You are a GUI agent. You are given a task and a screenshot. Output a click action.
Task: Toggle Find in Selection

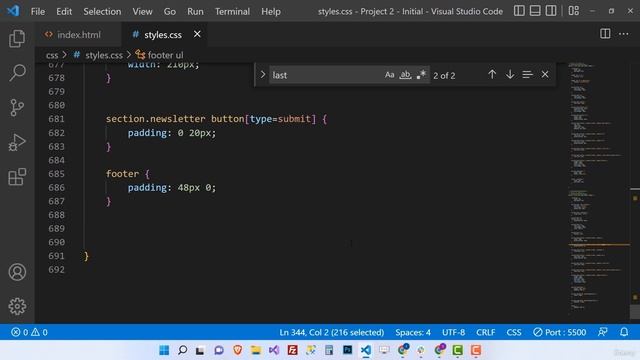[x=527, y=75]
